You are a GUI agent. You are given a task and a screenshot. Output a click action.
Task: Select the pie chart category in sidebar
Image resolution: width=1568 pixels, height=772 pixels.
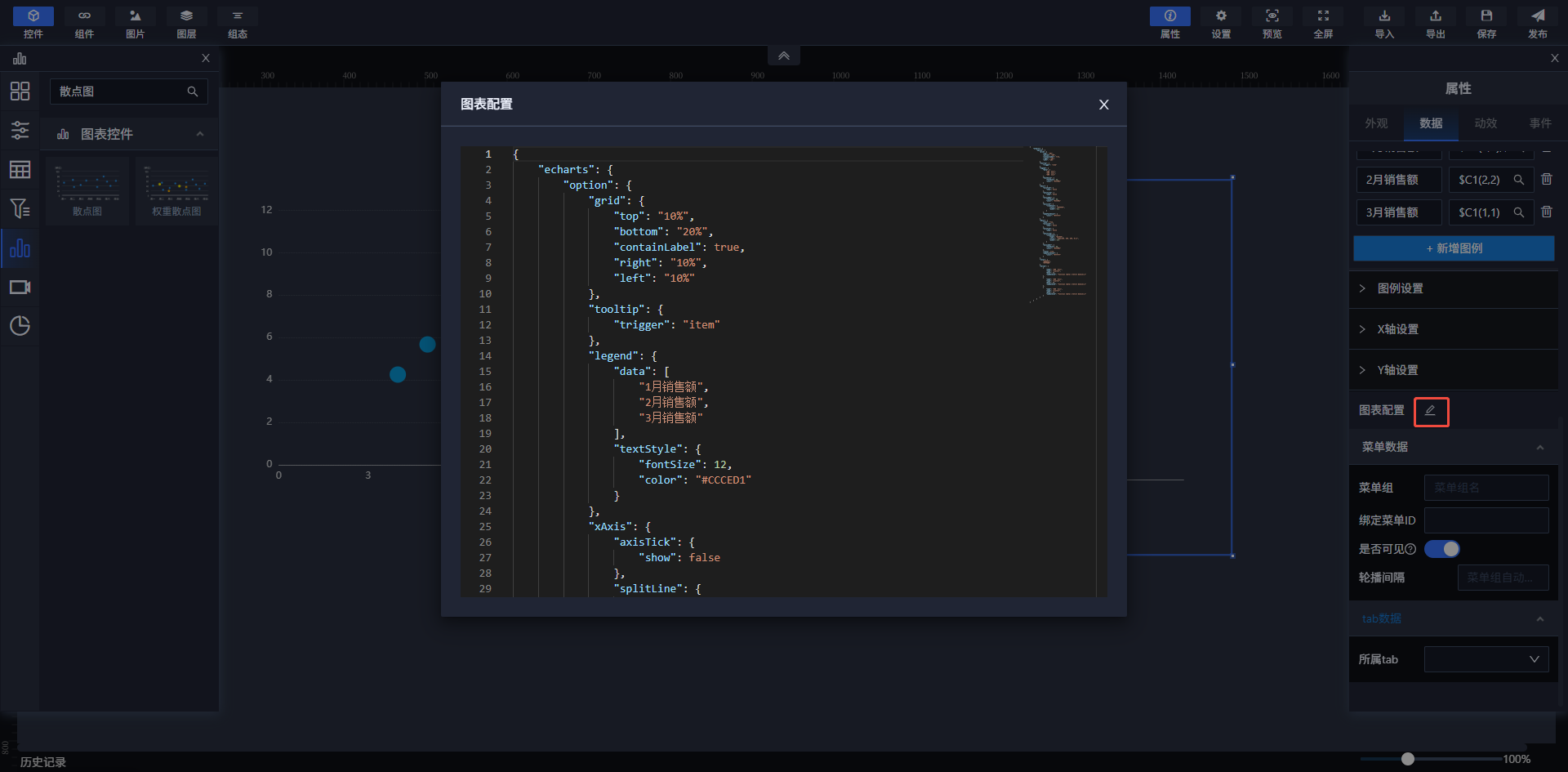tap(20, 326)
